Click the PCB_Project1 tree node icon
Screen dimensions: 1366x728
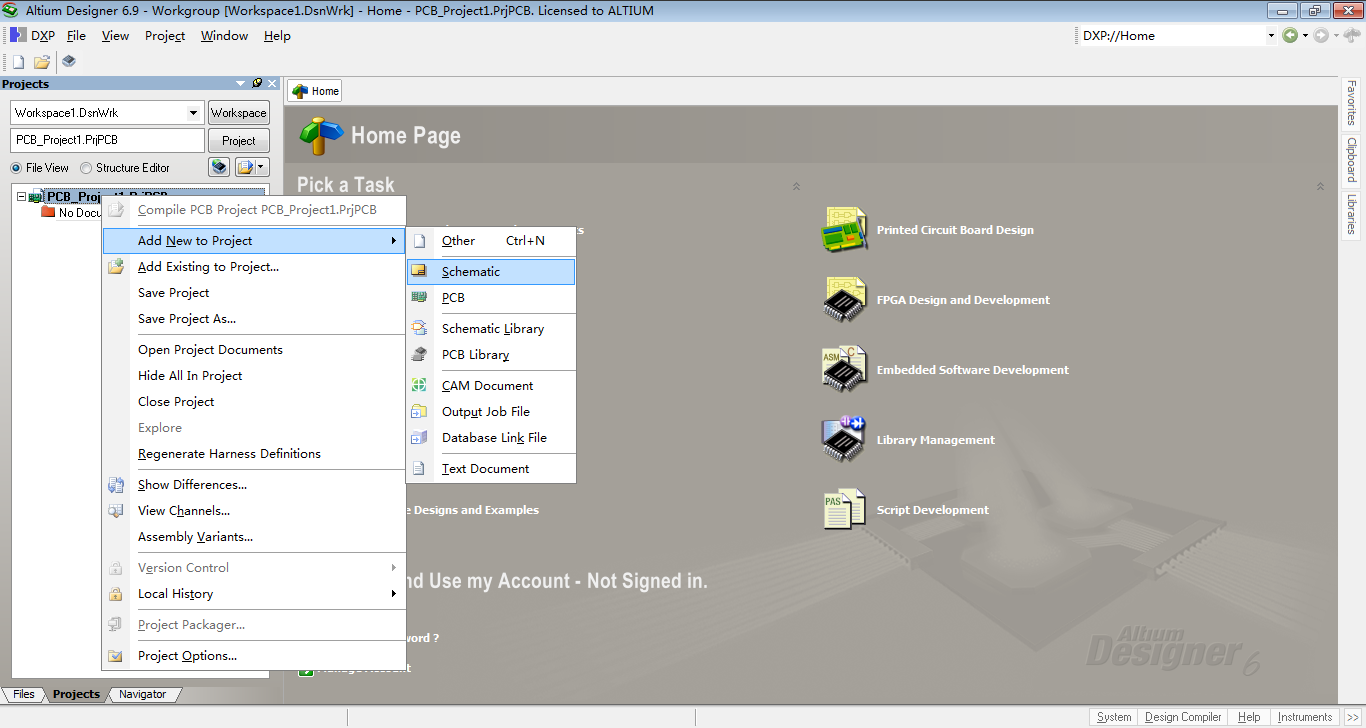click(x=36, y=197)
